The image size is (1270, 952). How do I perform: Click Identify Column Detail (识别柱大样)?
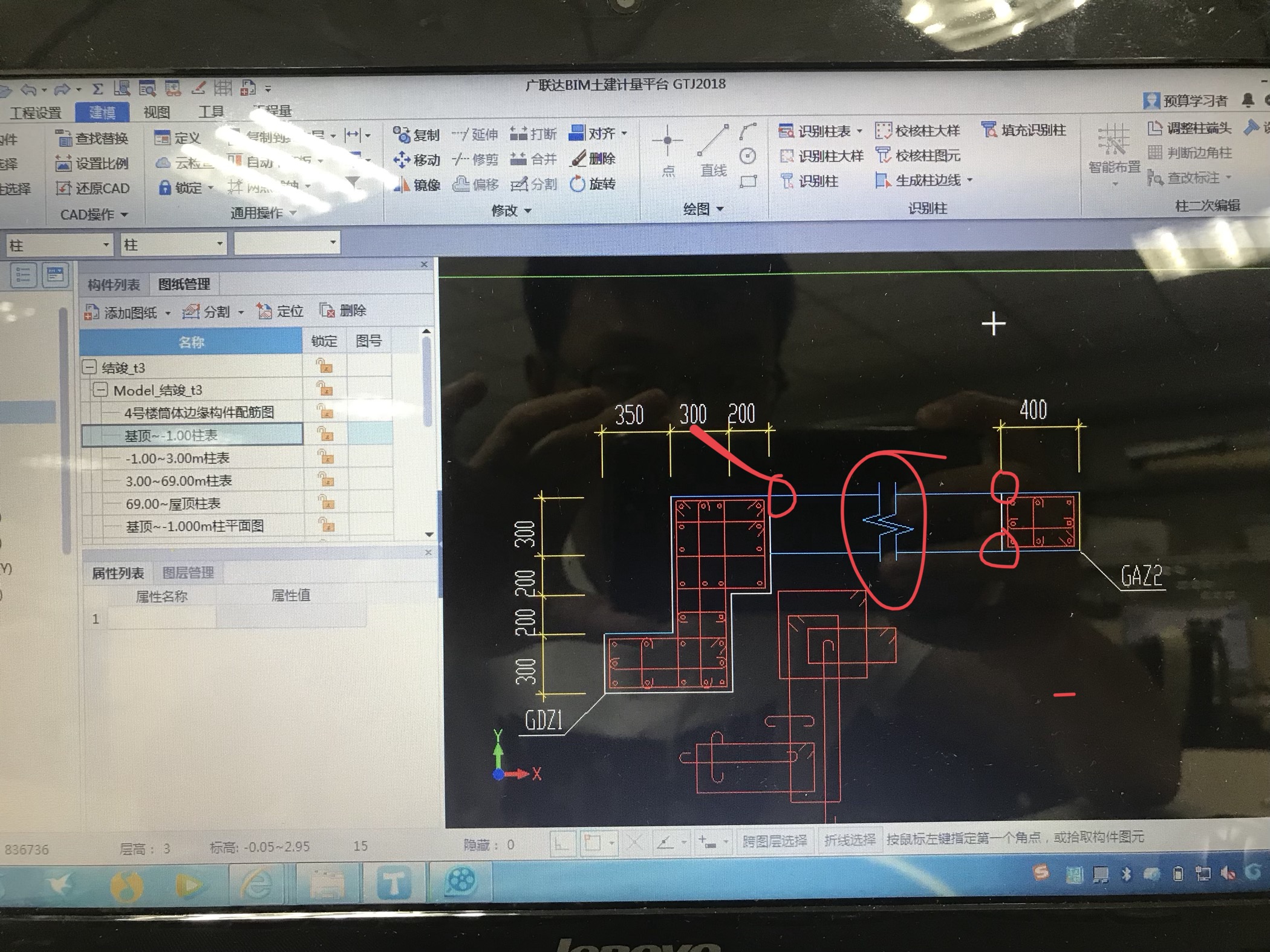pyautogui.click(x=821, y=156)
